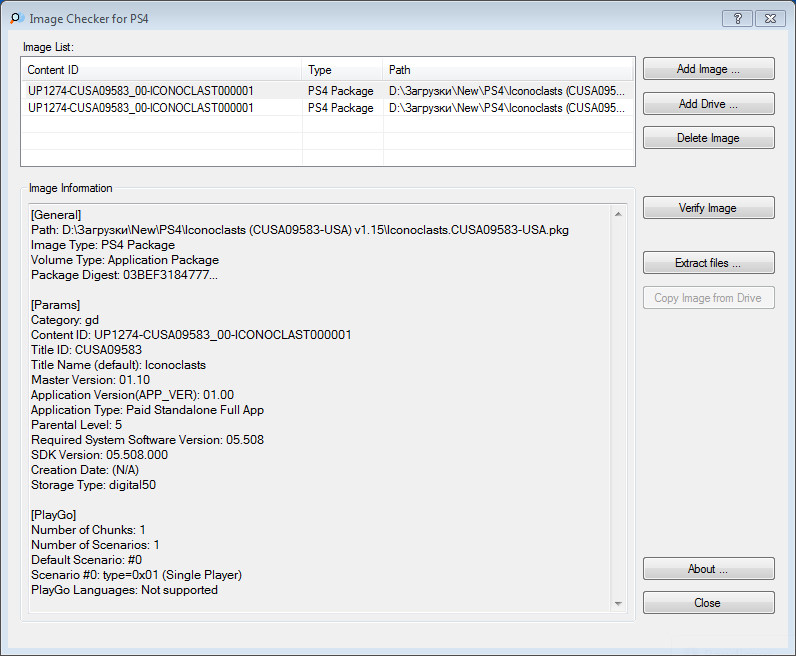Click the Title ID: CUSA09583 line
This screenshot has width=796, height=656.
(x=86, y=350)
